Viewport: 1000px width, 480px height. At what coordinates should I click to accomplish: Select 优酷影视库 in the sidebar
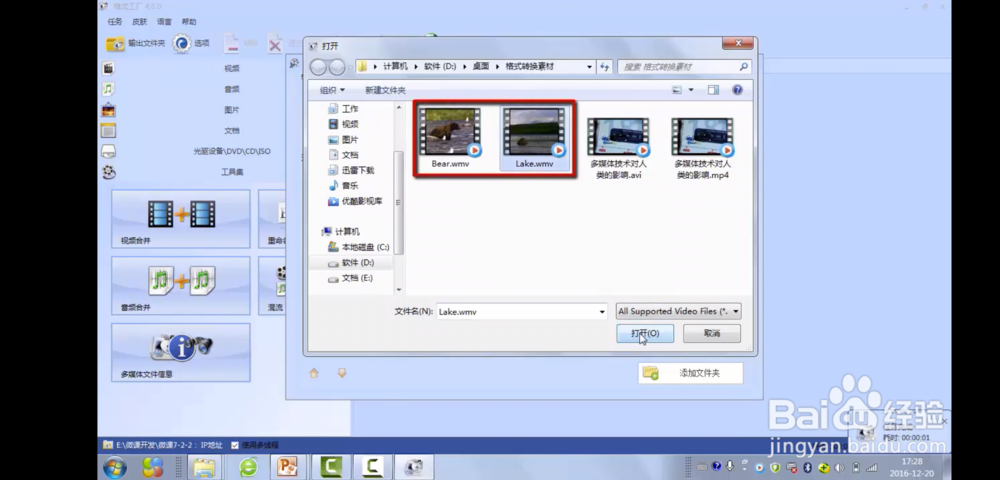coord(355,201)
